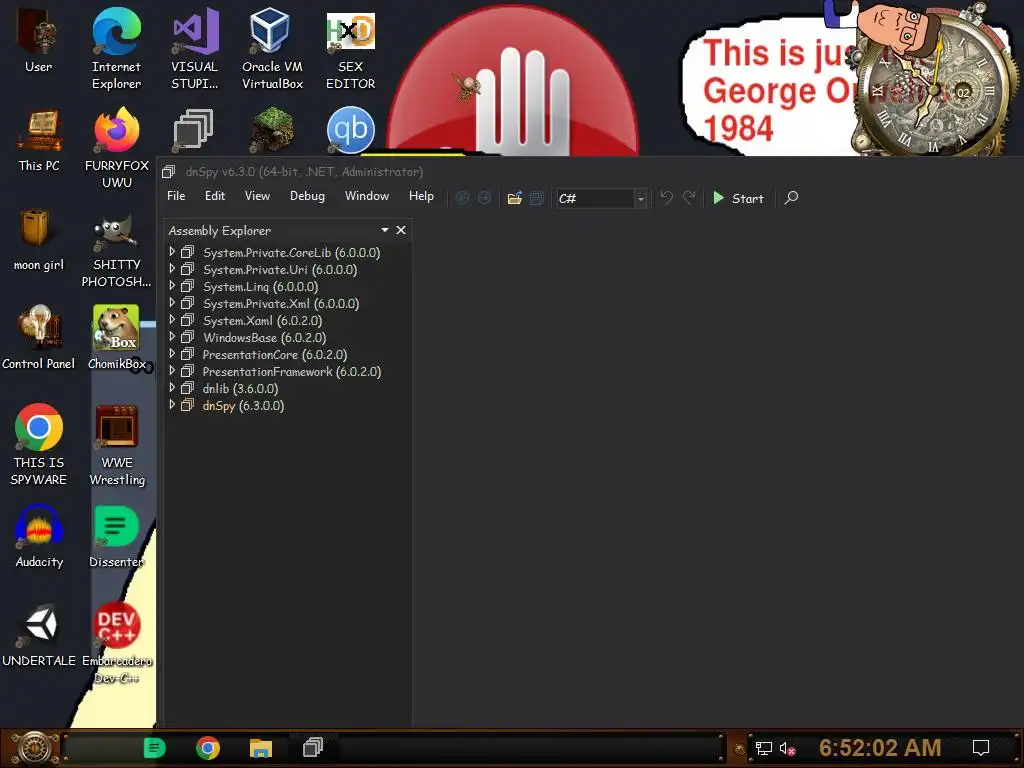Click the steampunk Start button
Screen dimensions: 1024x768
click(x=35, y=748)
